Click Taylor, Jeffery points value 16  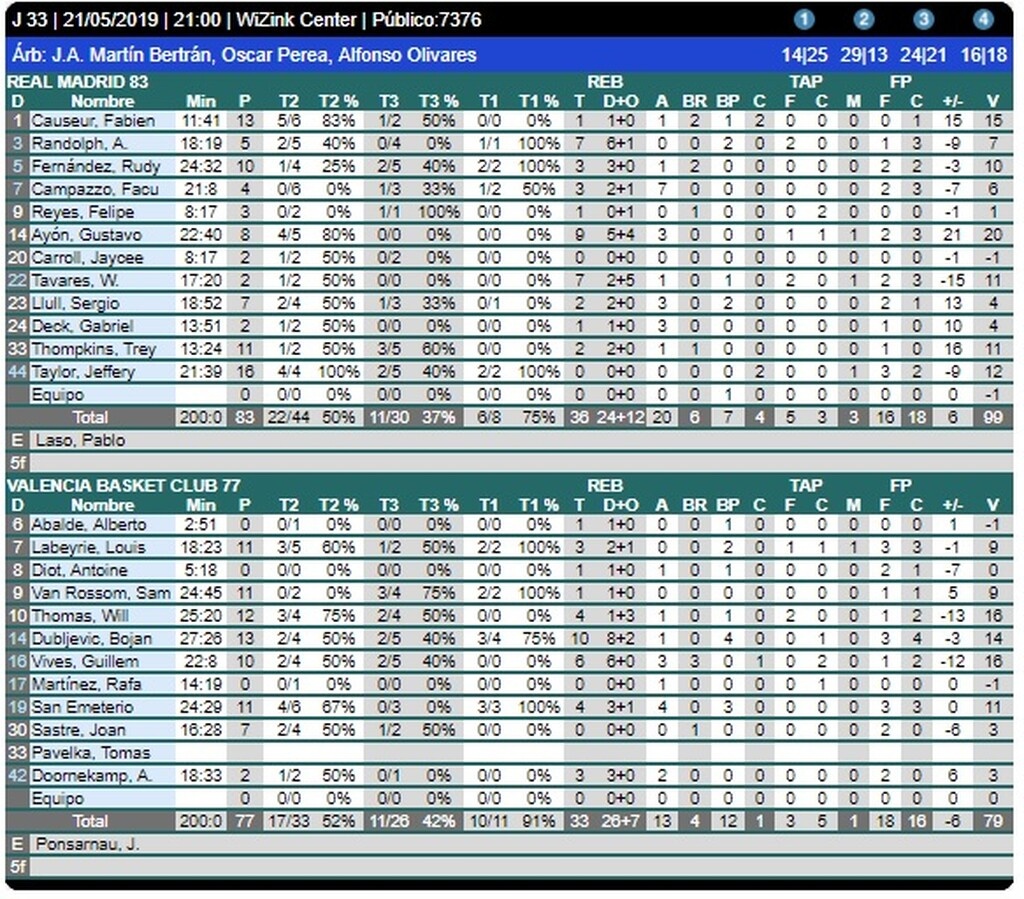click(x=245, y=372)
